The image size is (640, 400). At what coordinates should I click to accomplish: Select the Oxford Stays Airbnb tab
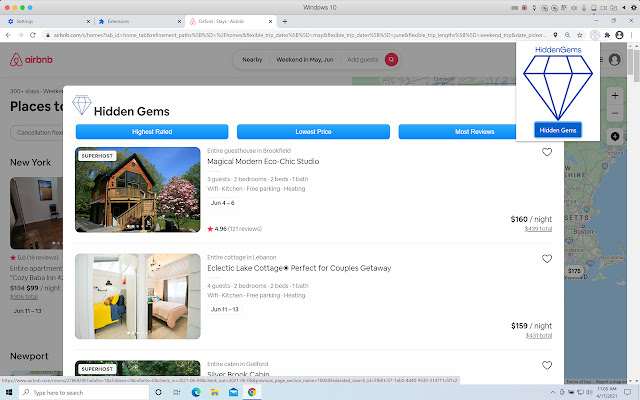tap(230, 21)
